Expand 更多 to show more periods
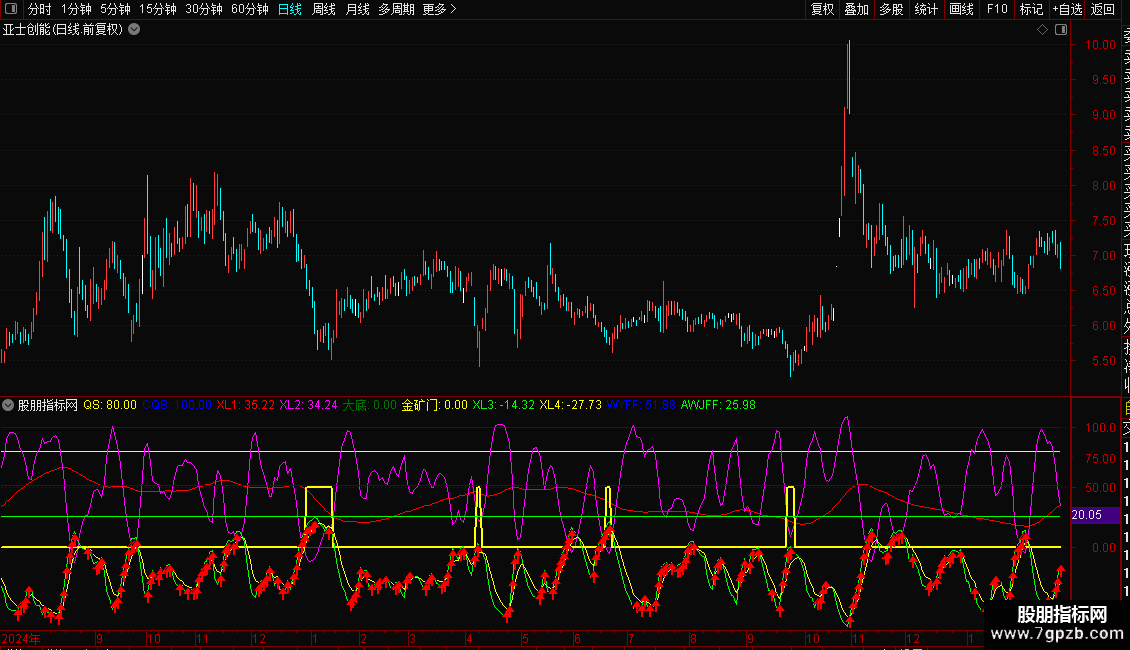 [x=439, y=9]
